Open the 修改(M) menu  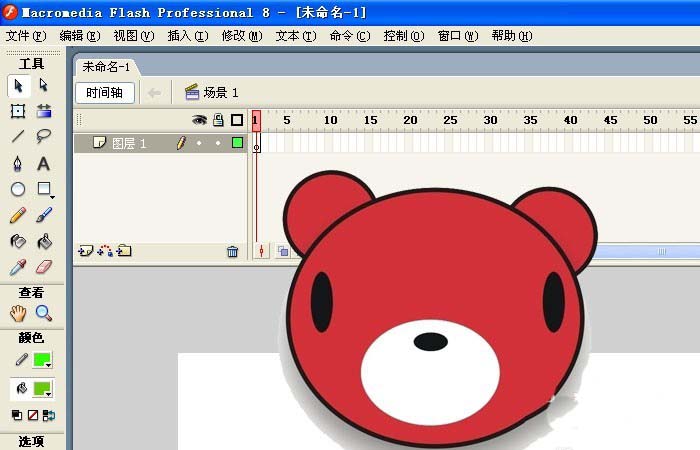[242, 36]
